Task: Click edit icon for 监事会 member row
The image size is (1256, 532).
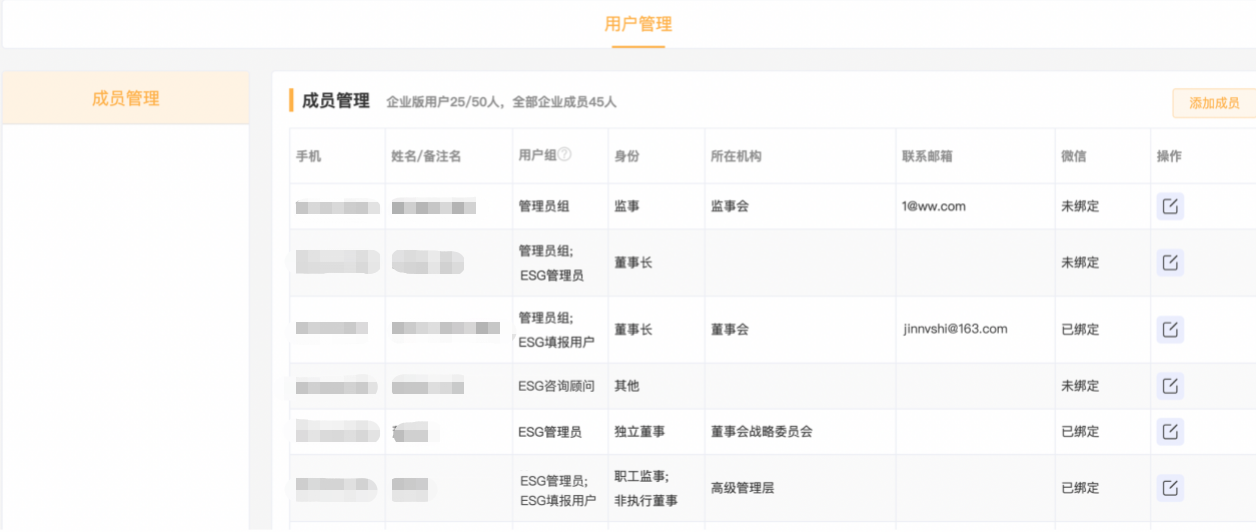Action: point(1170,207)
